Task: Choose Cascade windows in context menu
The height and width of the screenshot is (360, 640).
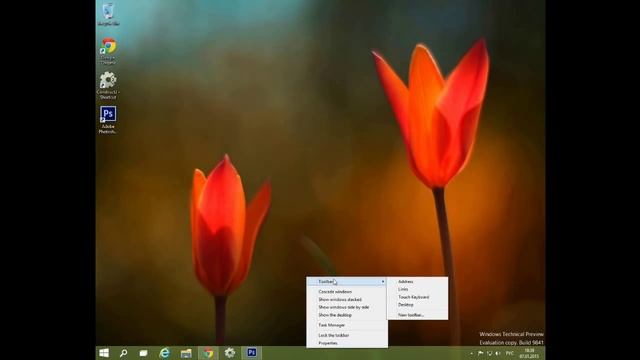Action: [x=346, y=292]
